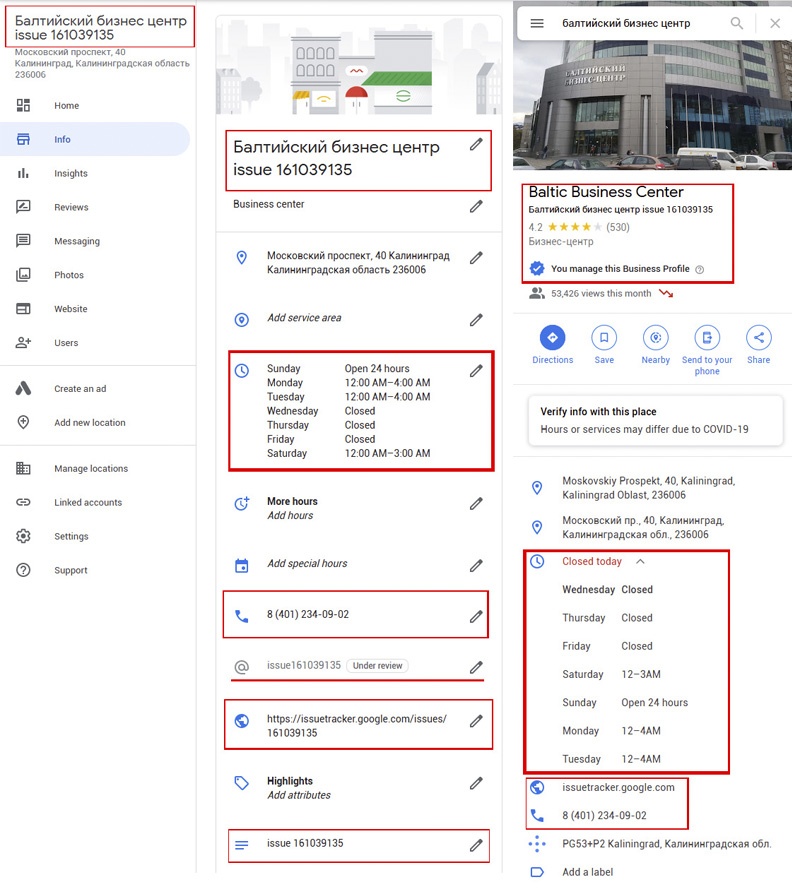Click phone number 8 (401) 234-09-02 in Maps
This screenshot has height=894, width=792.
pos(604,815)
